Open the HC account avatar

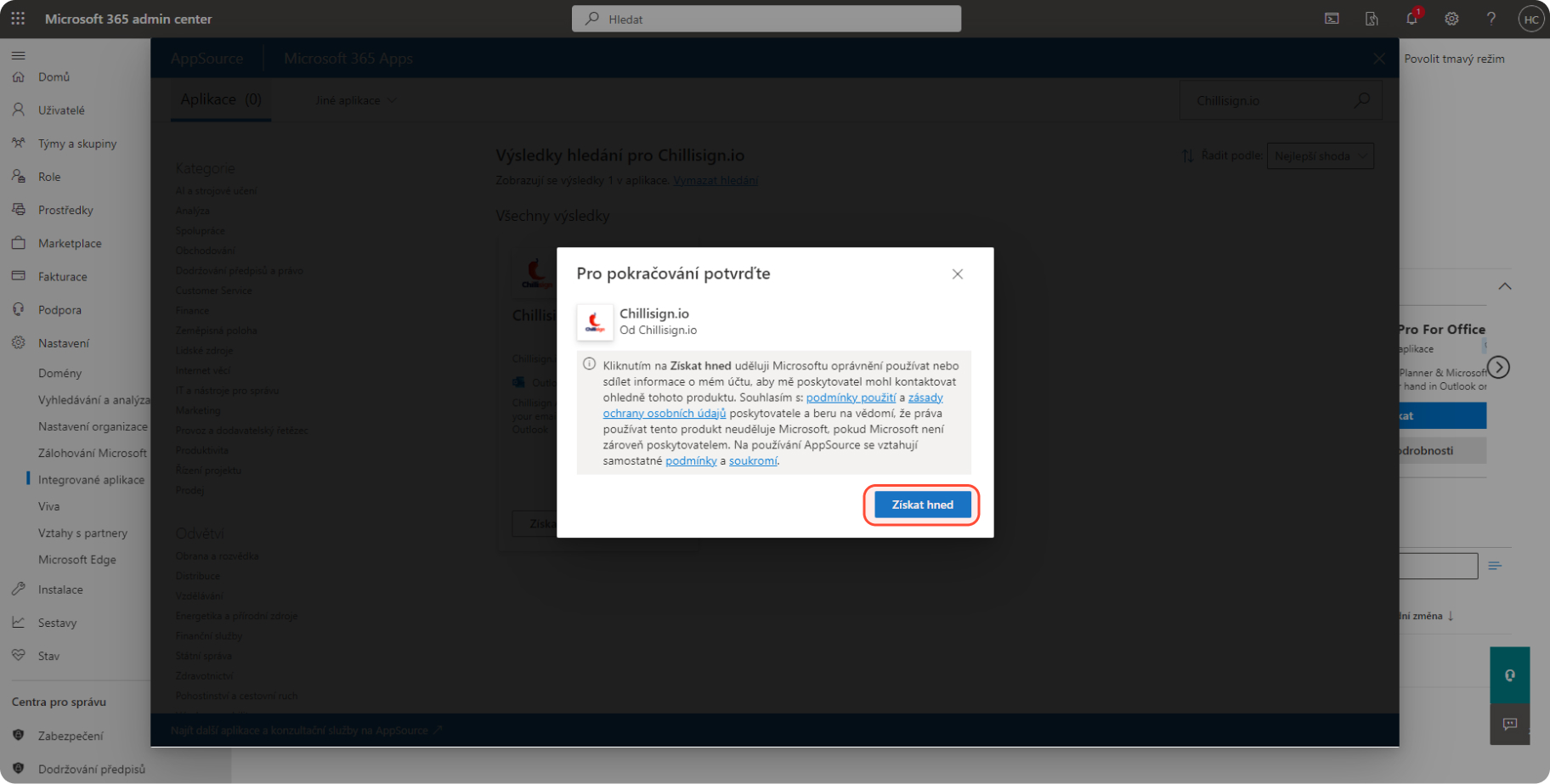1531,19
